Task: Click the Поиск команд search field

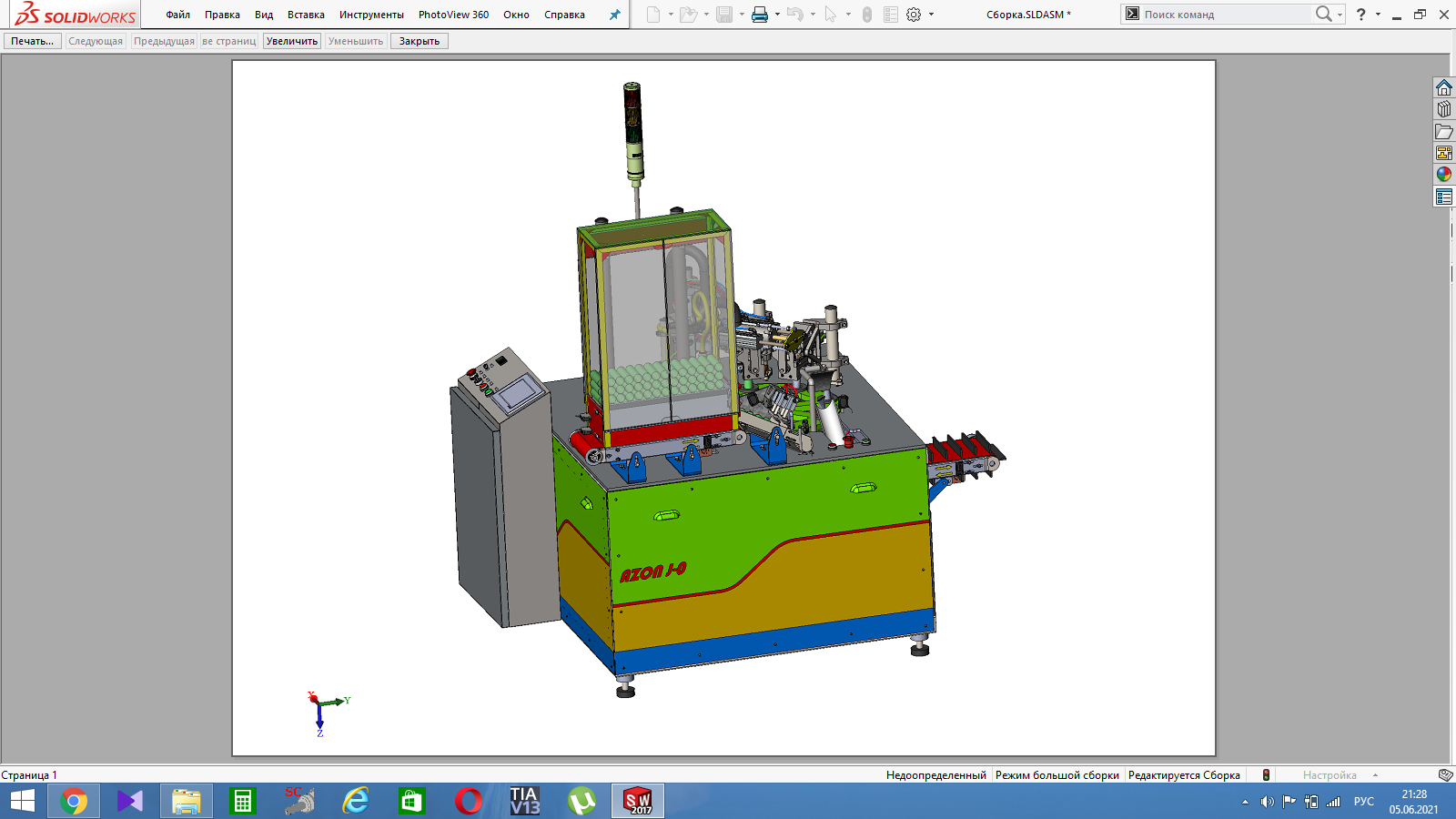Action: (1219, 15)
